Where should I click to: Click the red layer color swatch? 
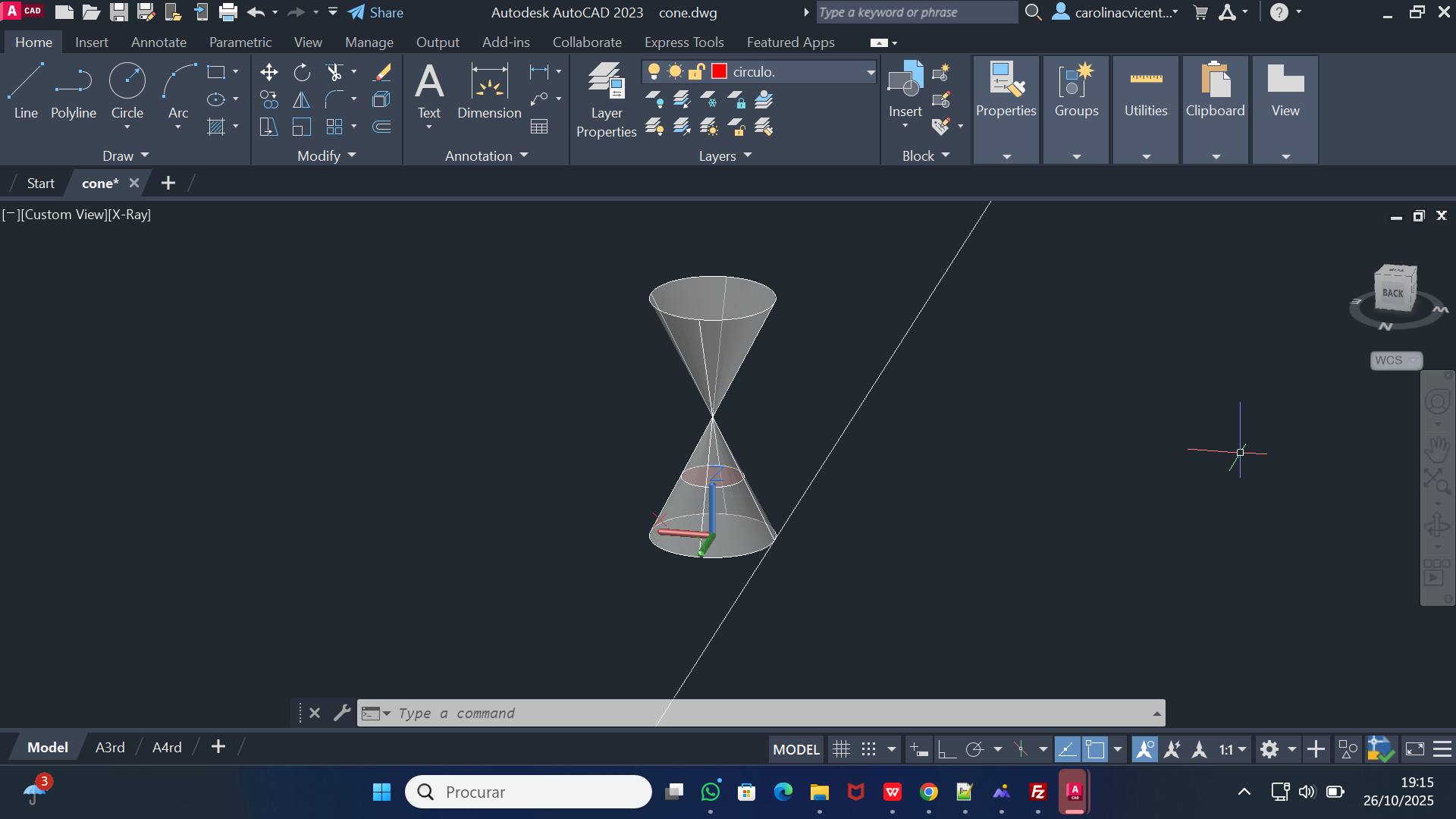719,71
